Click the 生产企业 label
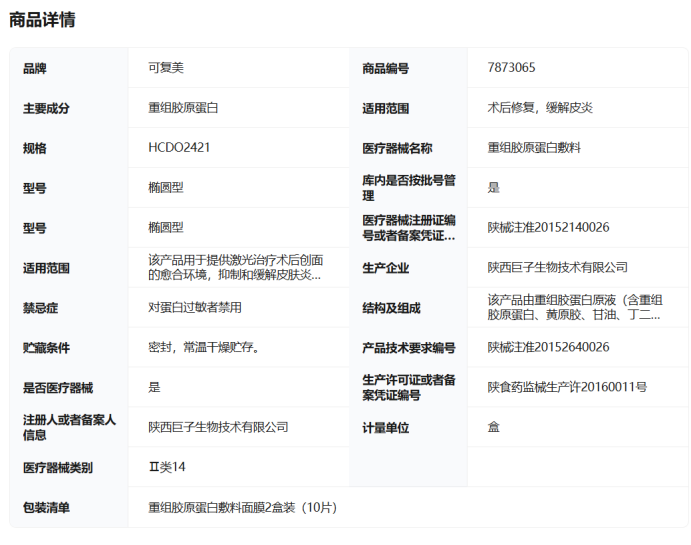Screen dimensions: 691x545 [x=386, y=268]
